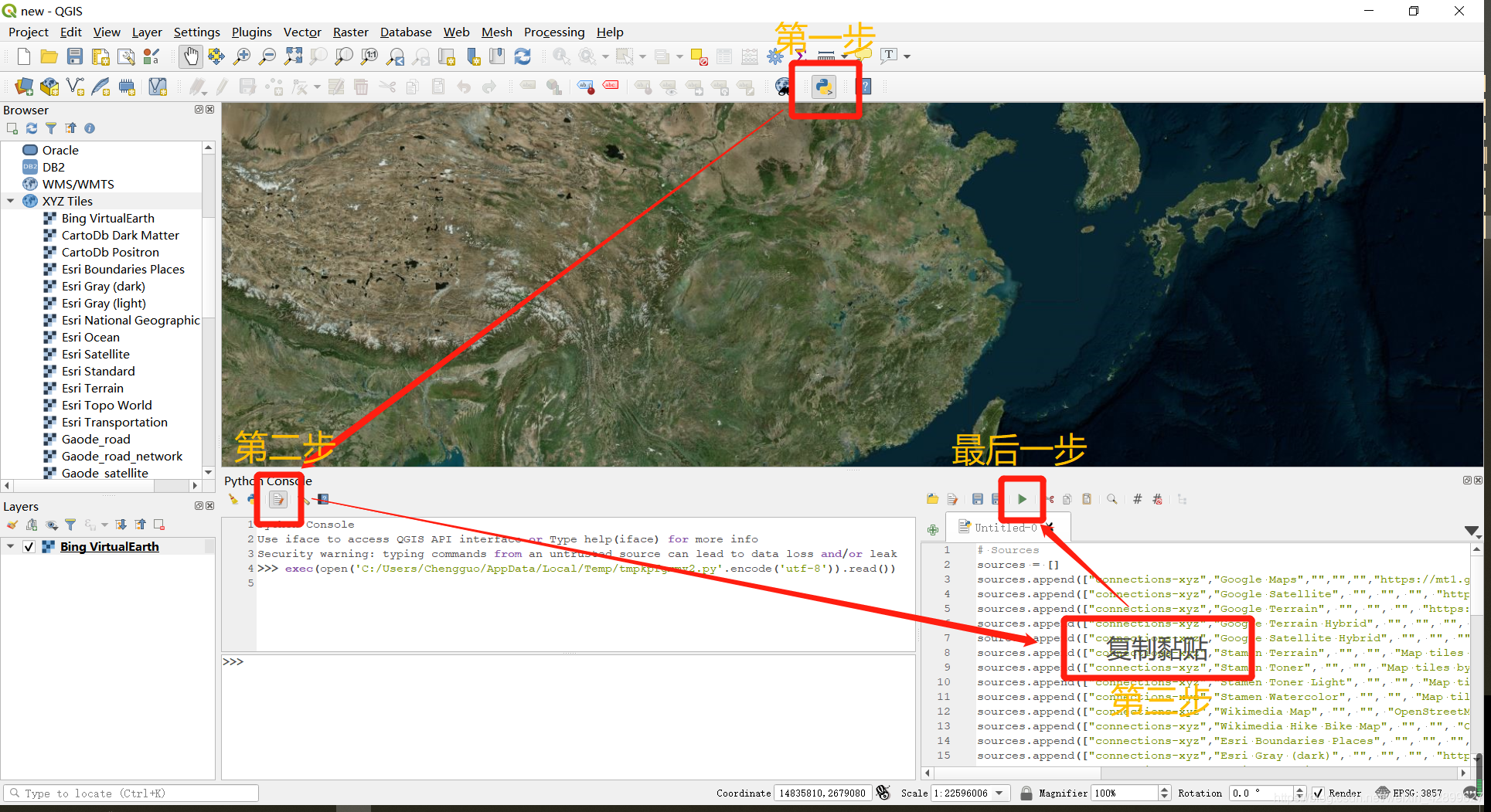This screenshot has height=812, width=1491.
Task: Open the Plugins menu
Action: [251, 32]
